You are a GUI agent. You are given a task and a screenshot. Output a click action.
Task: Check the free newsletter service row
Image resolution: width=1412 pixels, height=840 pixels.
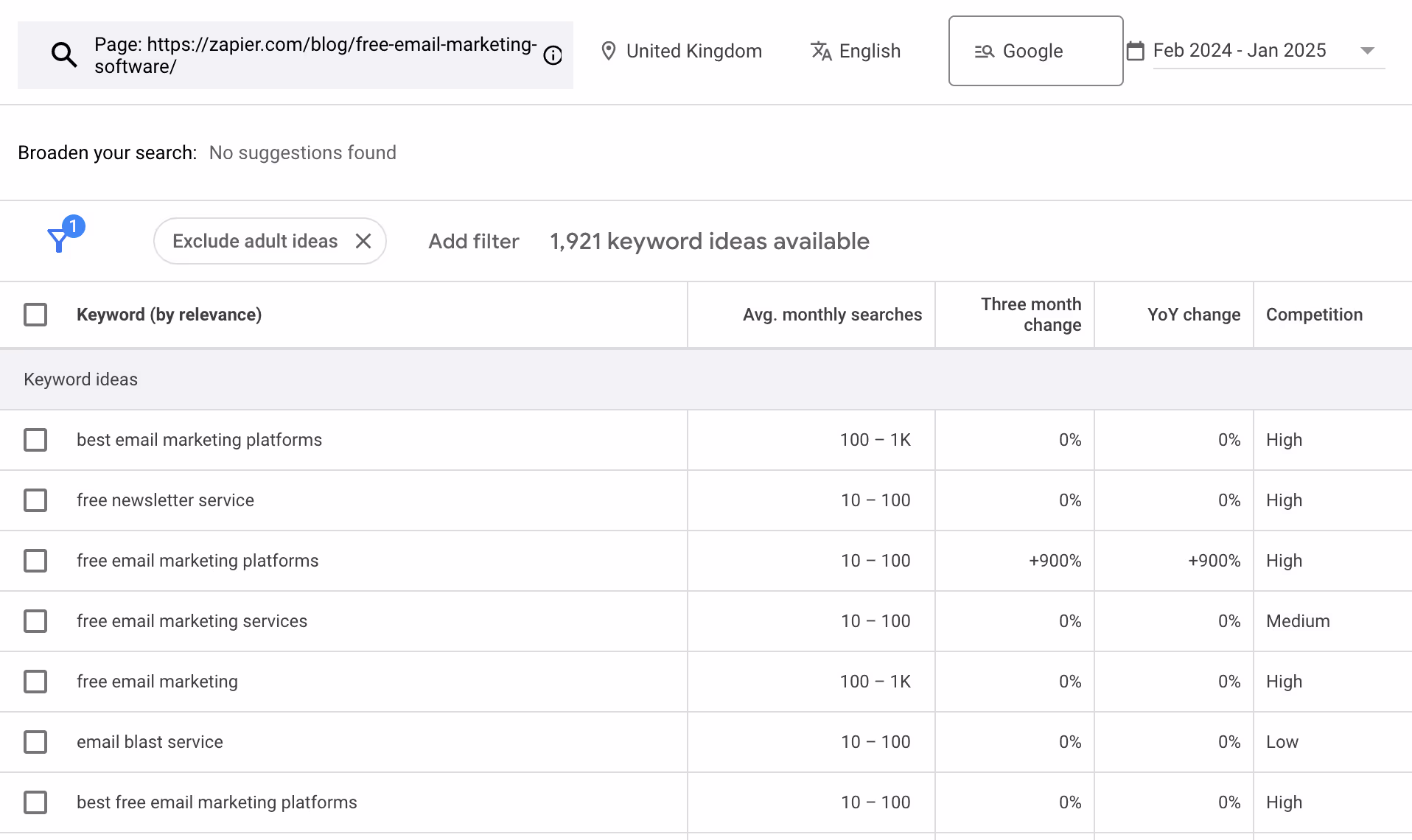35,500
